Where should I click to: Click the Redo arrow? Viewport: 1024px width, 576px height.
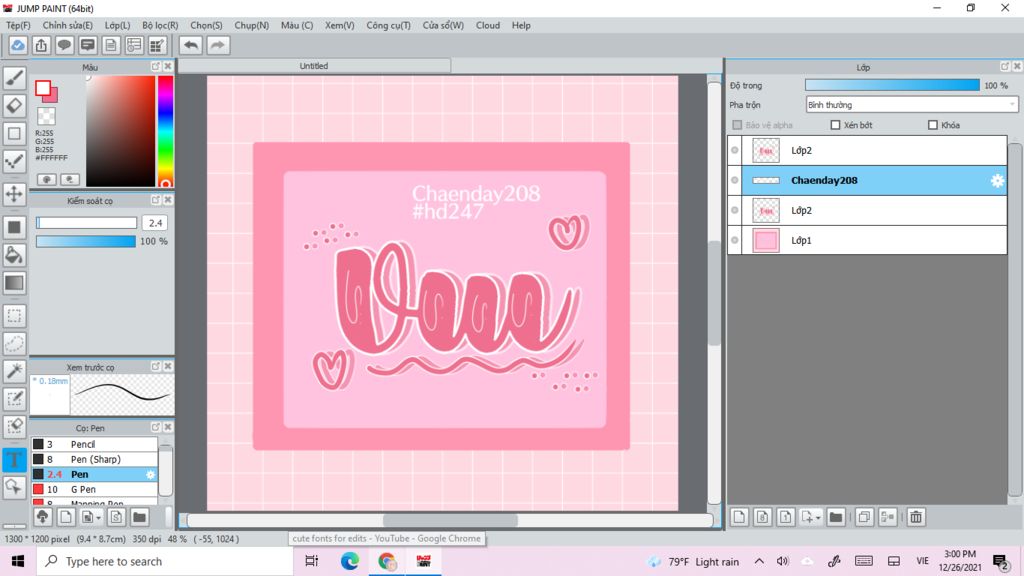pyautogui.click(x=218, y=45)
